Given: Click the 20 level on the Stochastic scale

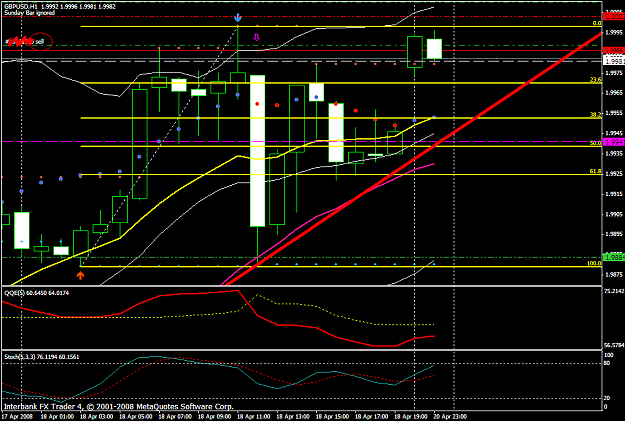Looking at the screenshot, I should tap(607, 398).
